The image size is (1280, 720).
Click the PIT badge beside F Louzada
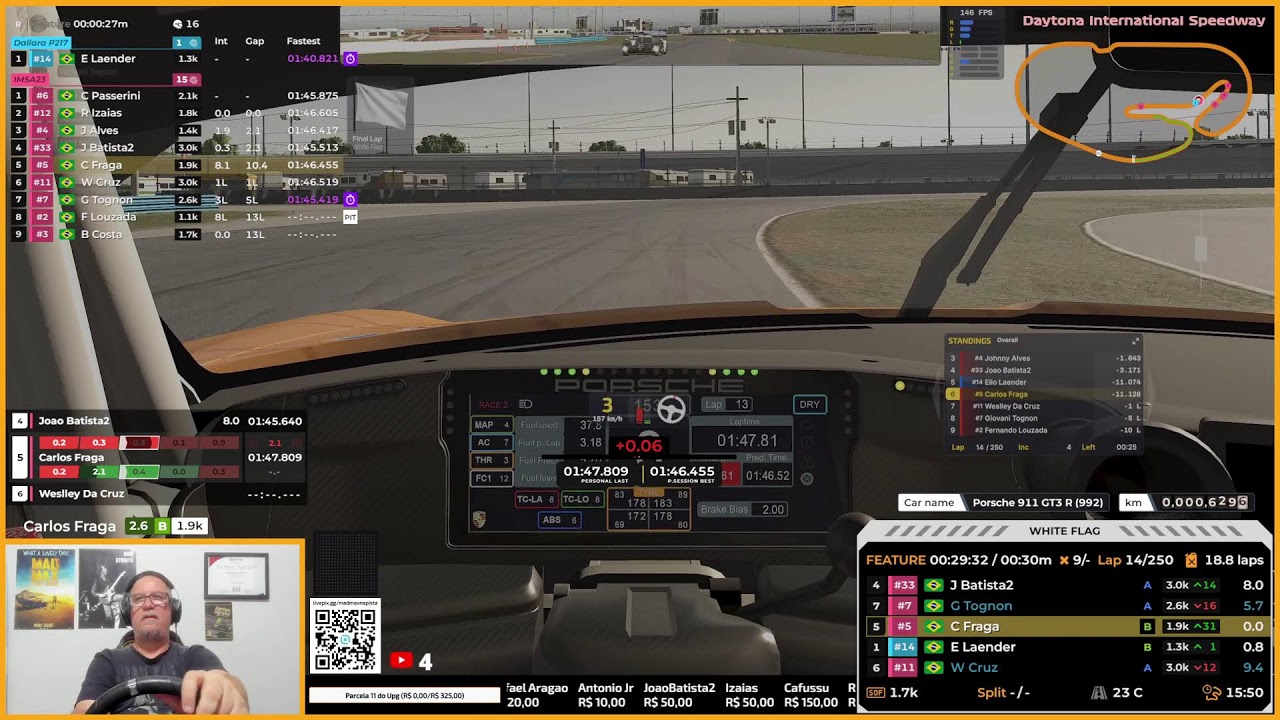[x=350, y=217]
